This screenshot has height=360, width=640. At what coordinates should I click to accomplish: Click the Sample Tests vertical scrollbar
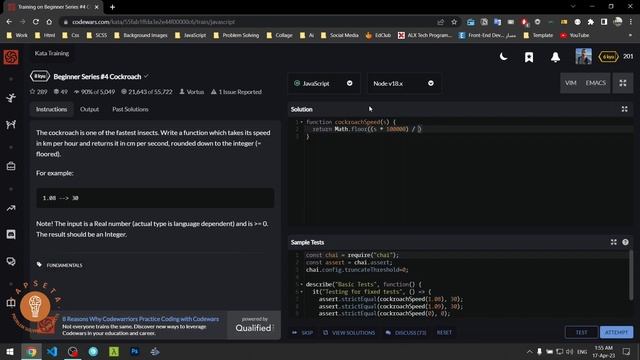(631, 276)
